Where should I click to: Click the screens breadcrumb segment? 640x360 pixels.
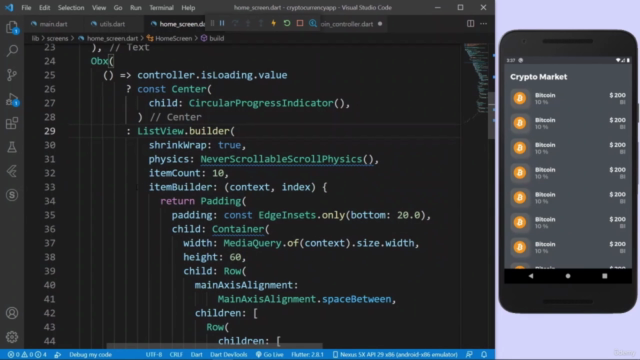click(58, 38)
